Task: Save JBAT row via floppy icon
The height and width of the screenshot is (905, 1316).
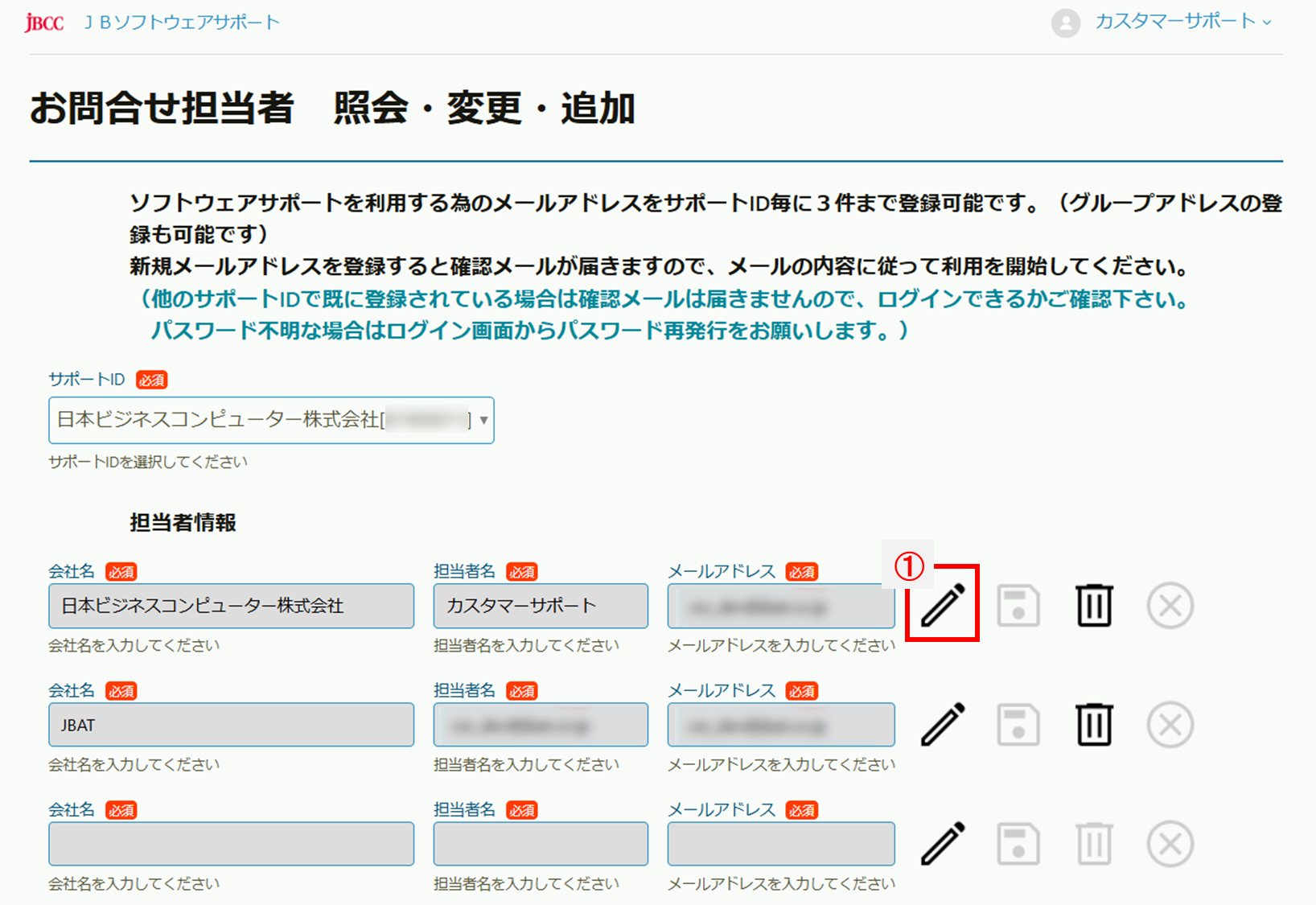Action: [x=1018, y=724]
